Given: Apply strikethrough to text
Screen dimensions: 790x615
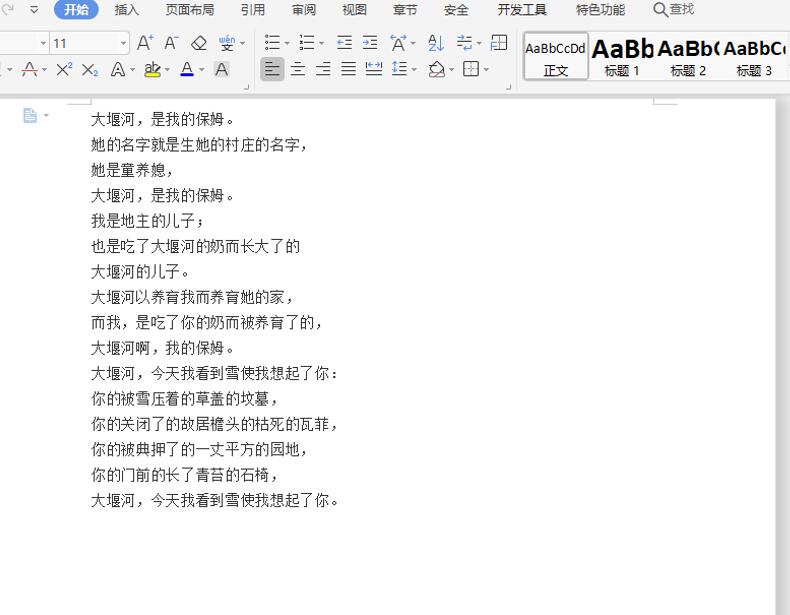Looking at the screenshot, I should (30, 70).
